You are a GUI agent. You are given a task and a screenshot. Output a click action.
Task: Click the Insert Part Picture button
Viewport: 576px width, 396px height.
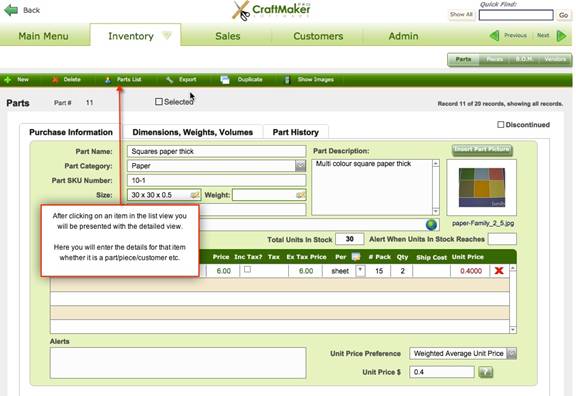click(482, 150)
